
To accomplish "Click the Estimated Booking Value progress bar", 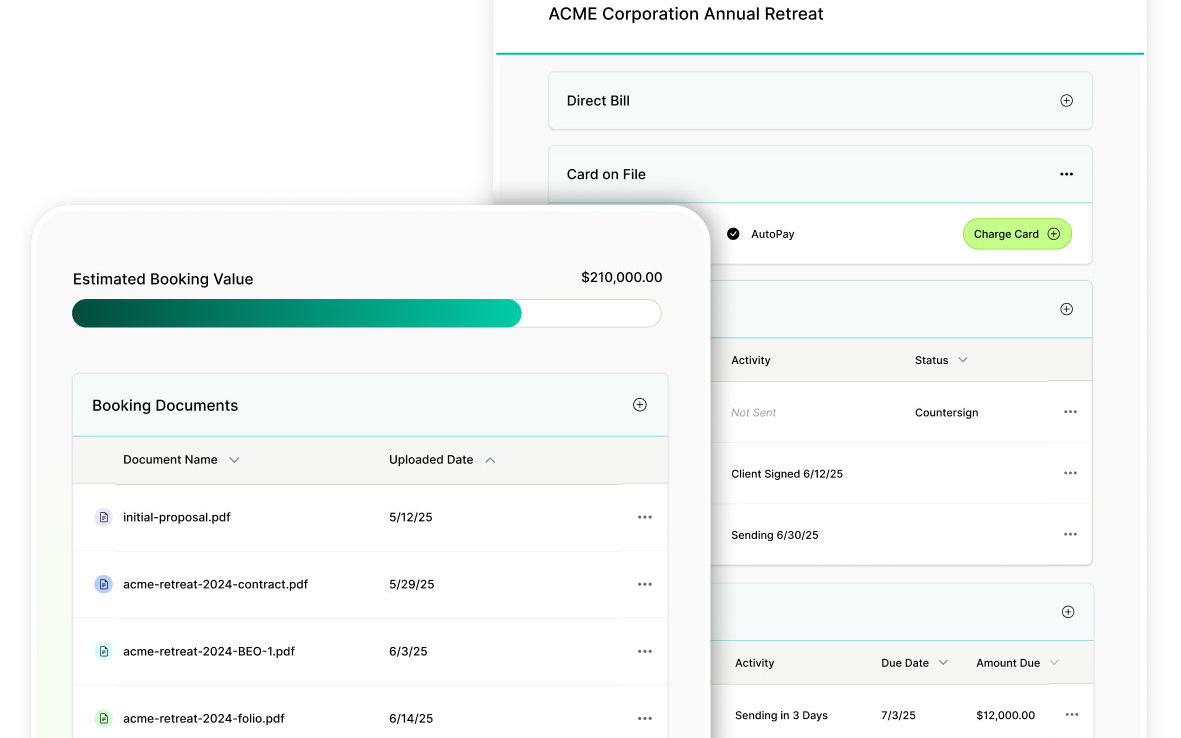I will [x=366, y=313].
